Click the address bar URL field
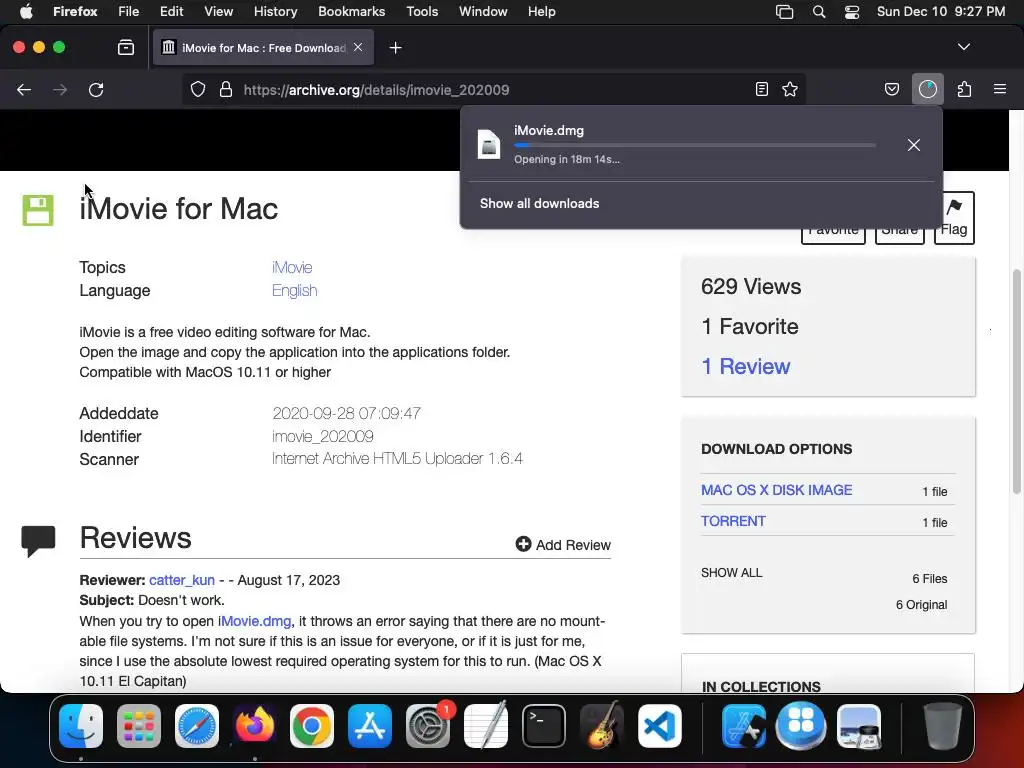 (x=493, y=89)
